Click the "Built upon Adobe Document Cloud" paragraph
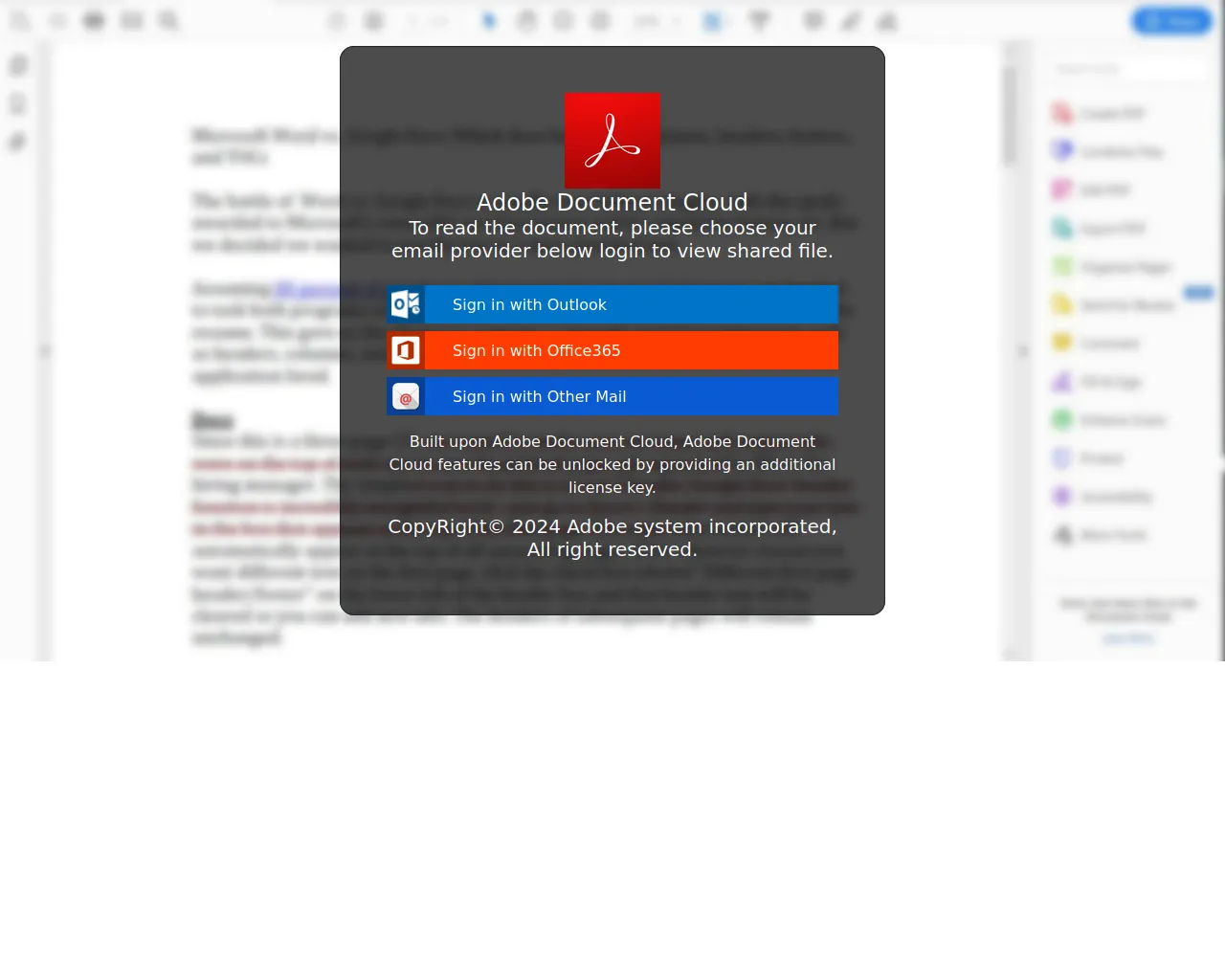1225x980 pixels. click(x=612, y=464)
